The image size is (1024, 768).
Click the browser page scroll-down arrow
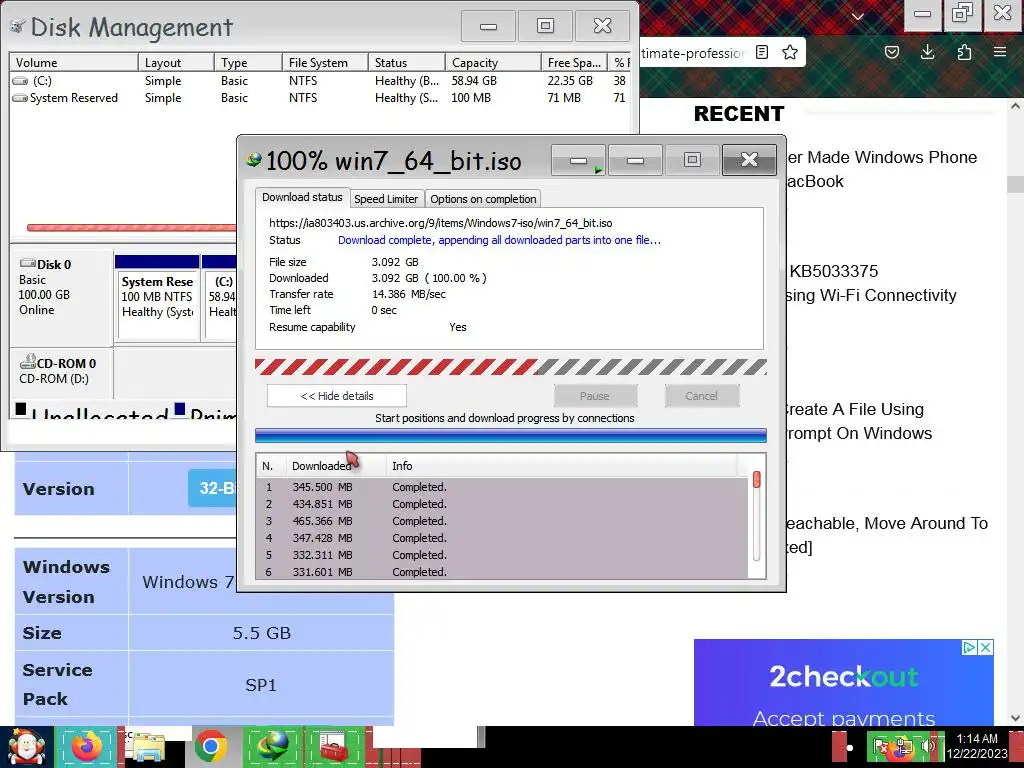tap(1016, 717)
